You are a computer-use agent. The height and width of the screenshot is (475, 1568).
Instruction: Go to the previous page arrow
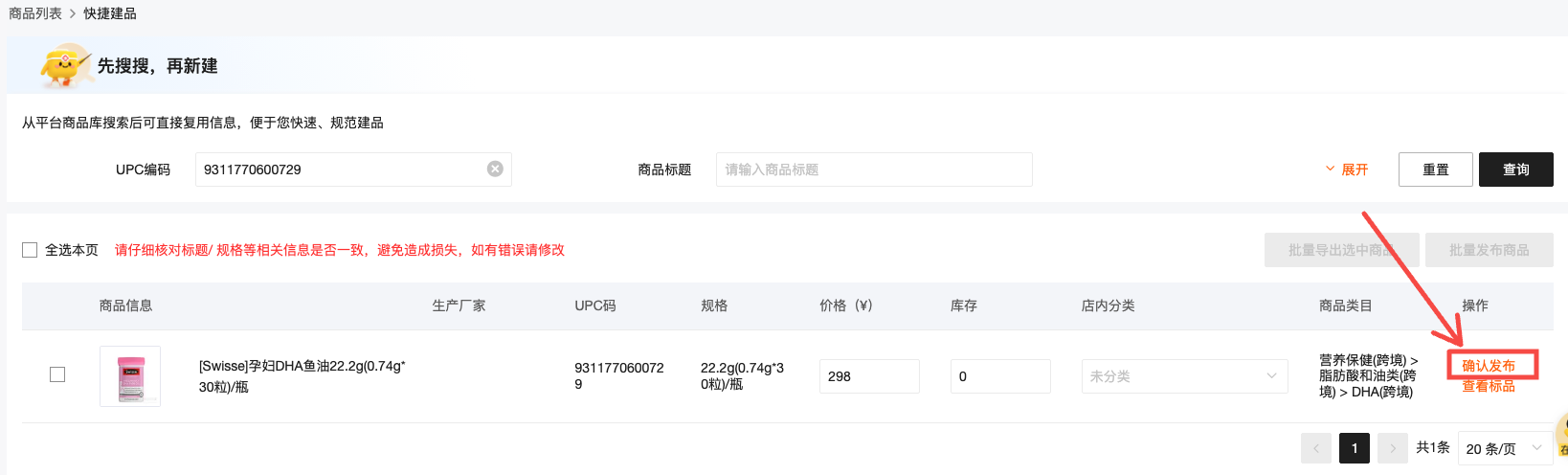coord(1315,448)
